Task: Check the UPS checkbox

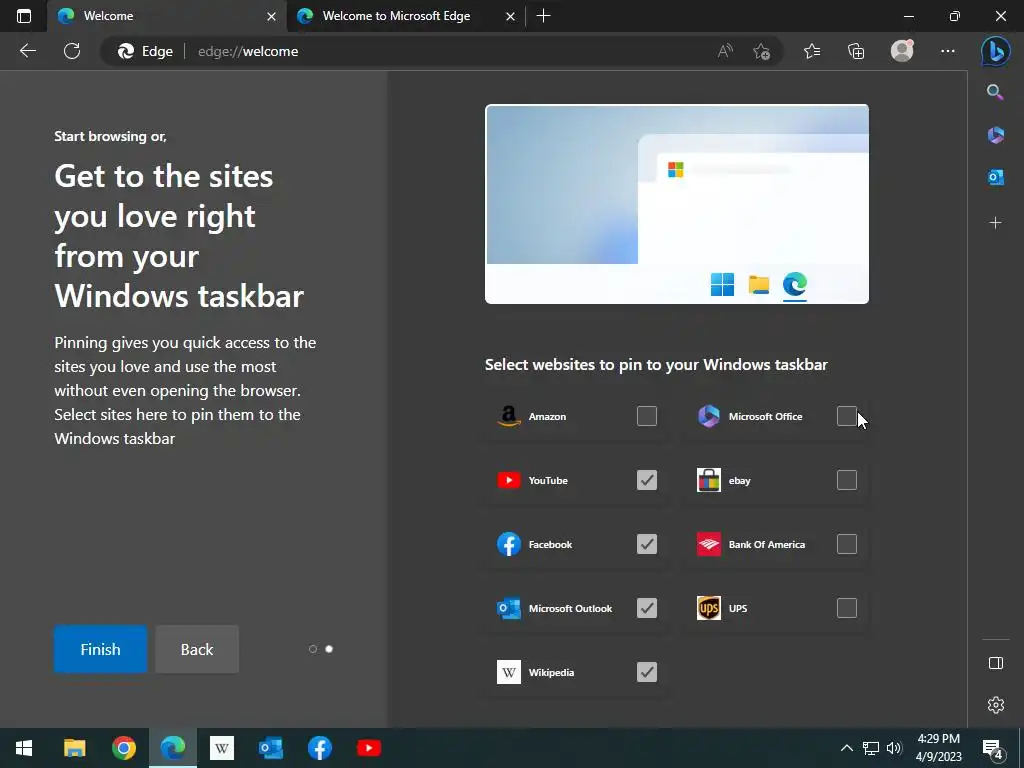Action: coord(846,608)
